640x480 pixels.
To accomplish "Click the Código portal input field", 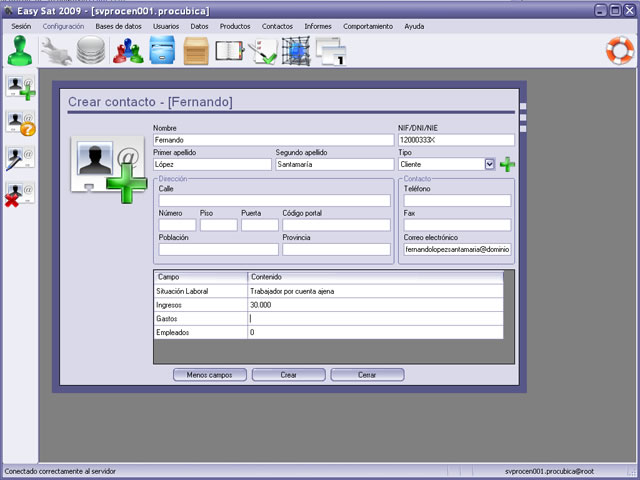I will point(337,225).
